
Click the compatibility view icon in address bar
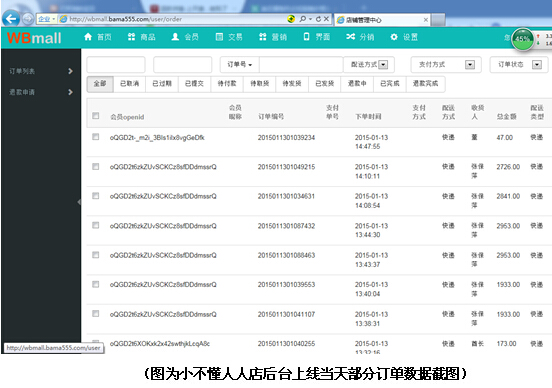[291, 19]
